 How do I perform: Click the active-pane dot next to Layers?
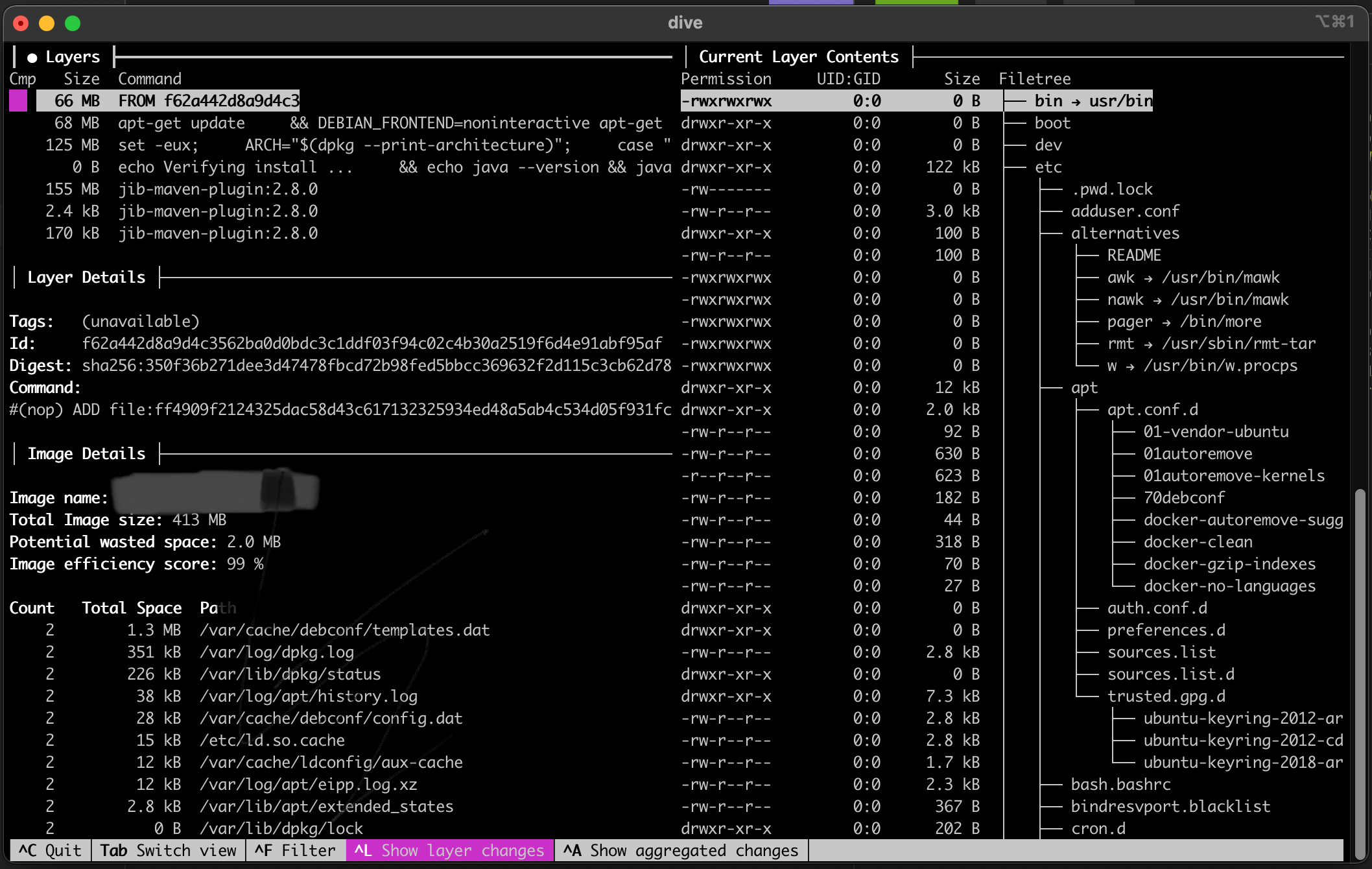coord(32,58)
